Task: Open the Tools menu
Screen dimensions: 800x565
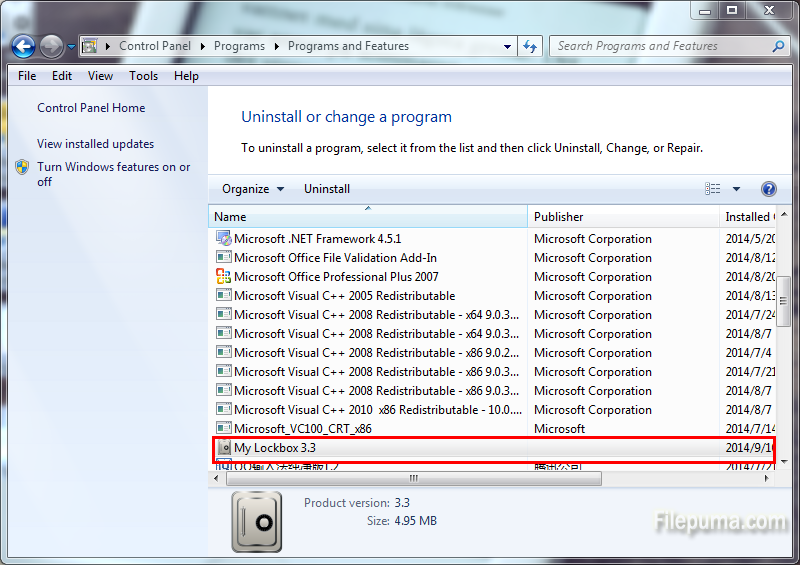Action: (x=143, y=76)
